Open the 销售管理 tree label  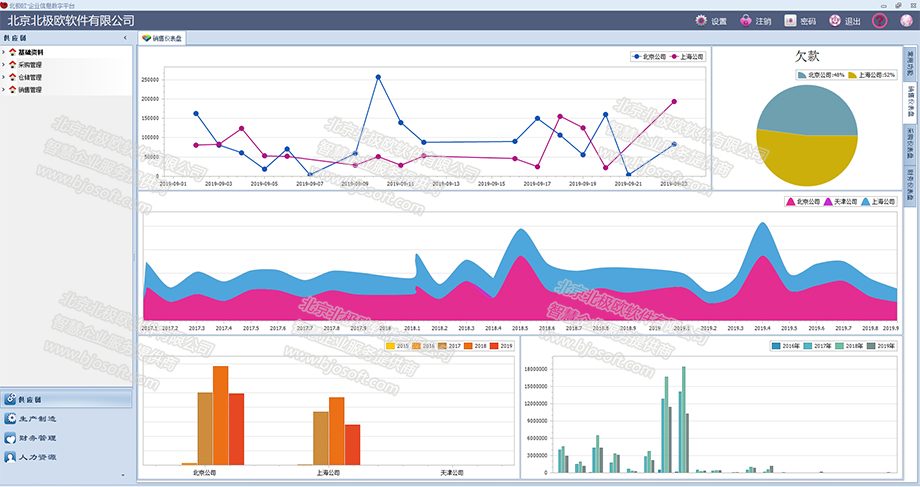[30, 90]
